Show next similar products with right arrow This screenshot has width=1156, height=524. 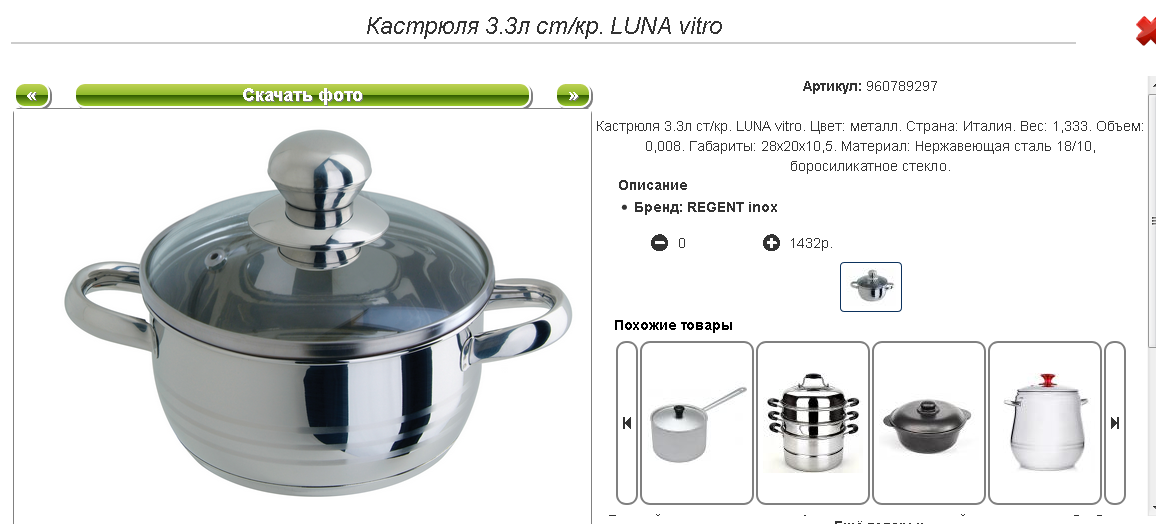[x=1115, y=423]
